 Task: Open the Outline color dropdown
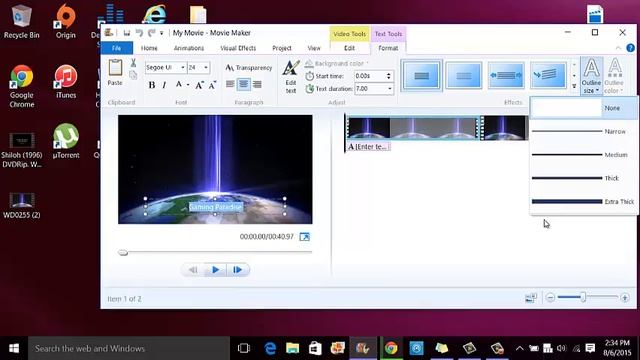click(x=614, y=76)
